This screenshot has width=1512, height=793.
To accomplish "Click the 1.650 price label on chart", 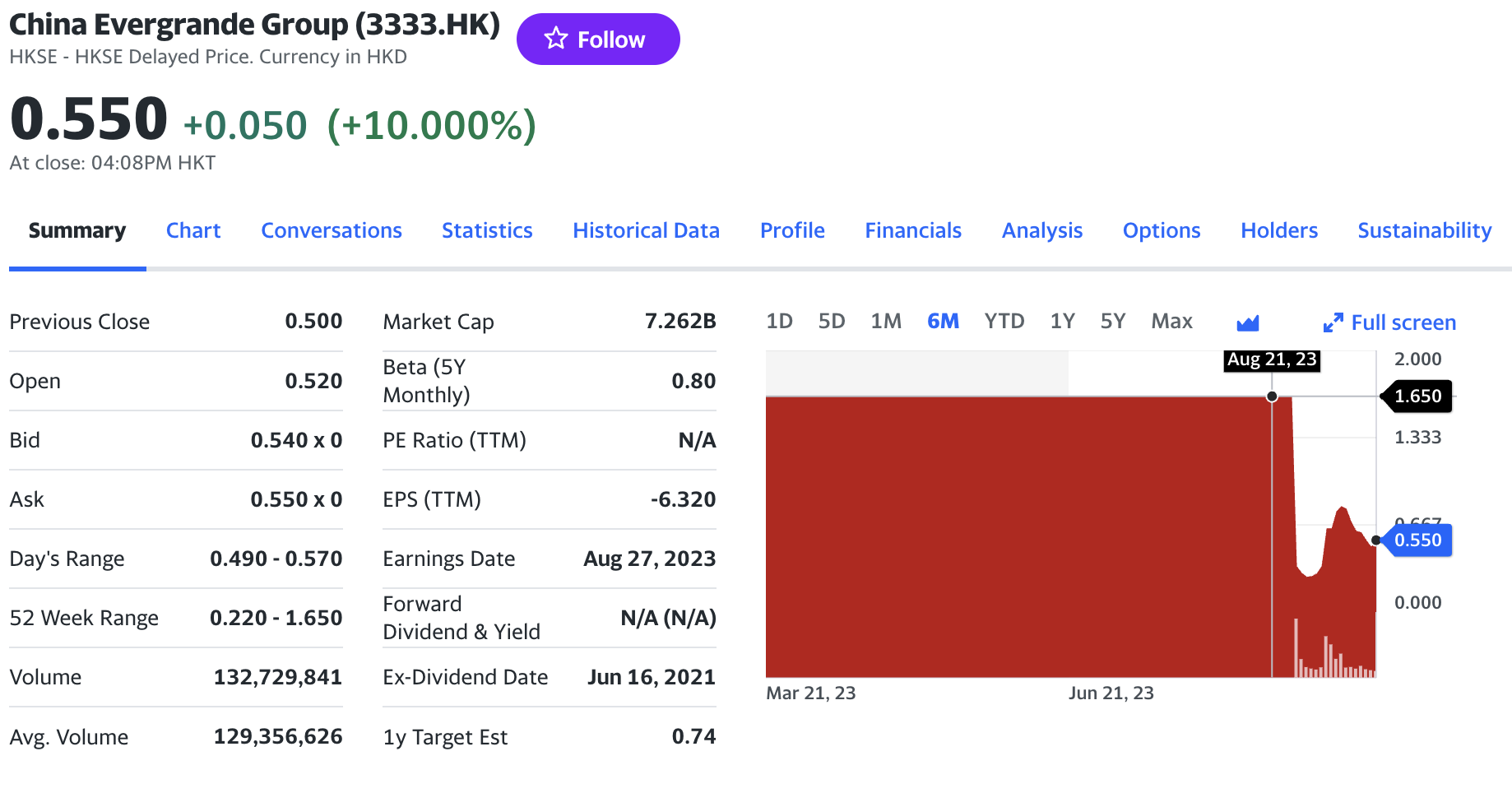I will tap(1417, 396).
